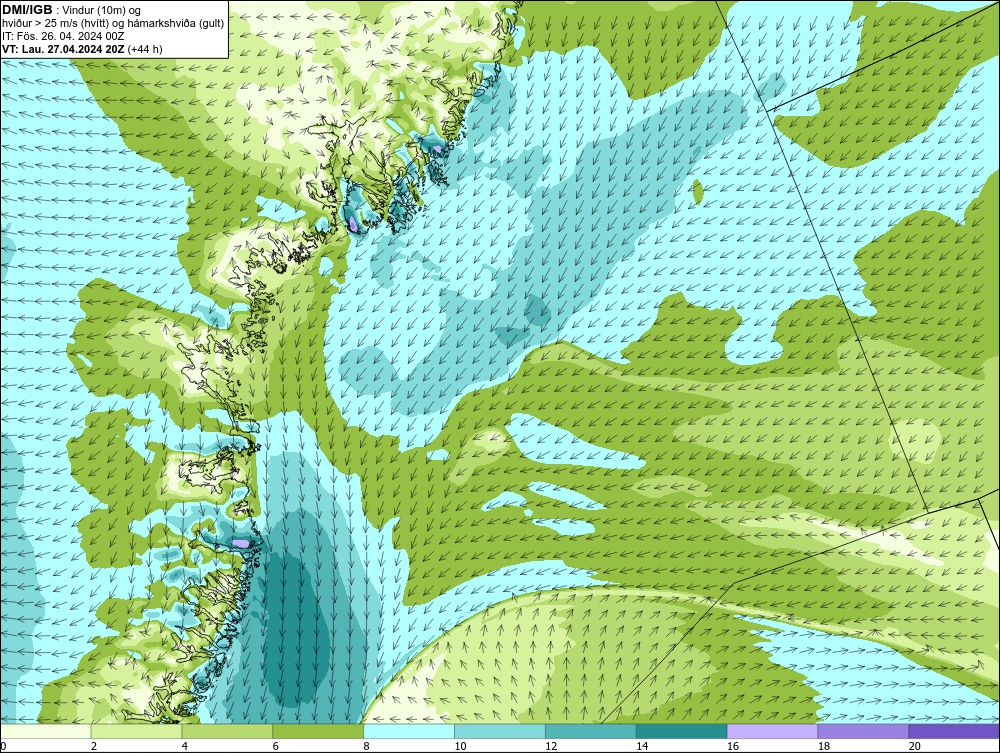The width and height of the screenshot is (1000, 753).
Task: Click the 18–20 m/s purple legend swatch
Action: 863,731
